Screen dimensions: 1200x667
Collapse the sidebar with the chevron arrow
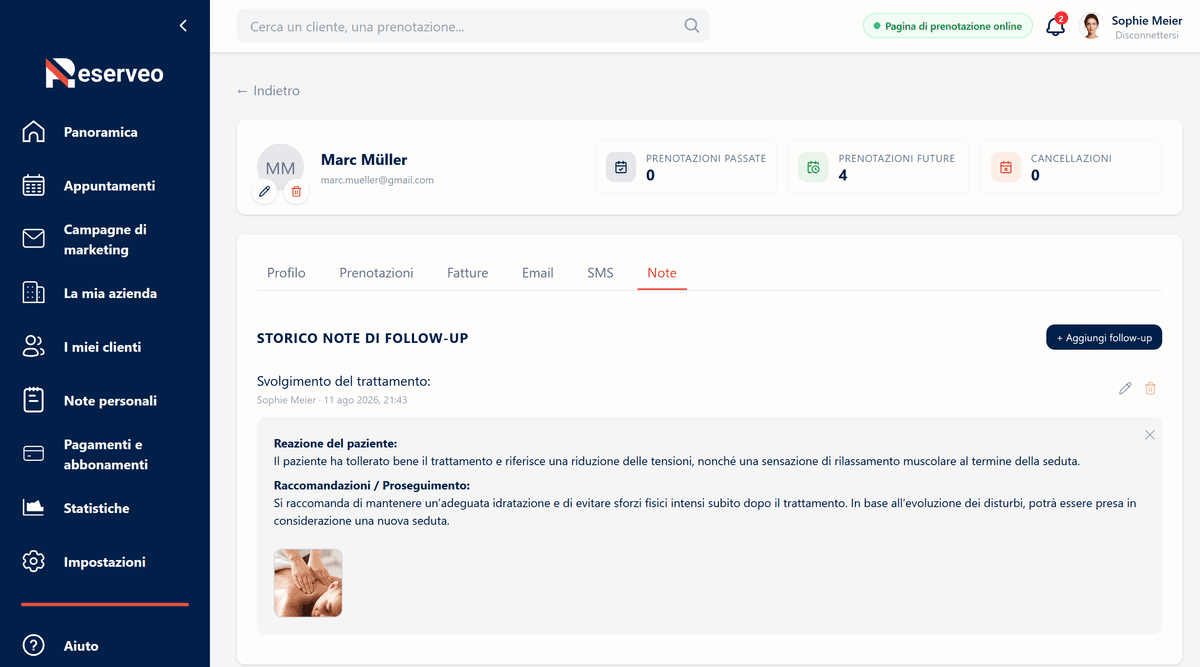click(183, 26)
